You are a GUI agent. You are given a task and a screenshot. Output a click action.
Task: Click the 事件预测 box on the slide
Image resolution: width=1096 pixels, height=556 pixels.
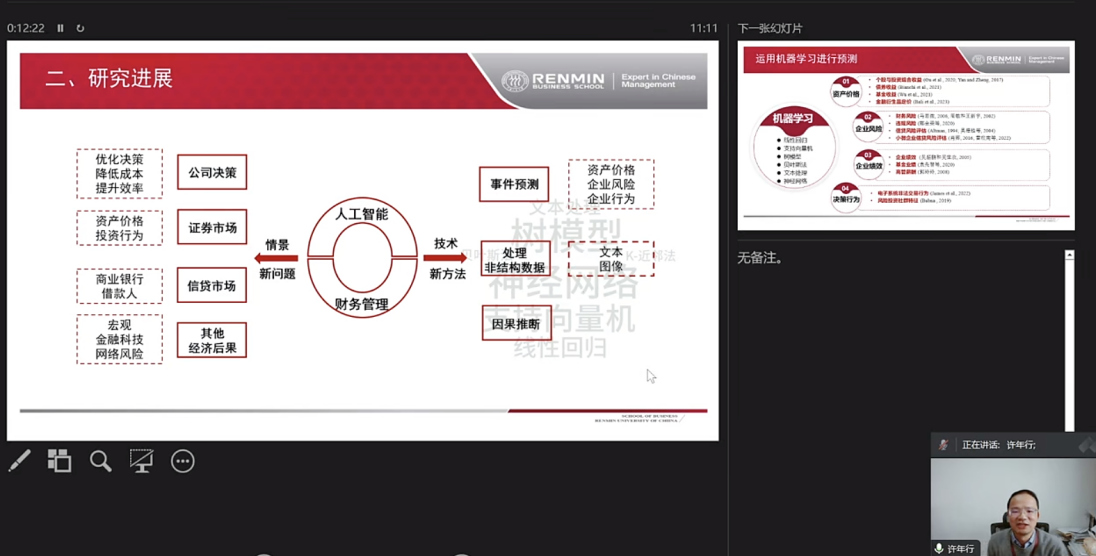click(x=514, y=184)
